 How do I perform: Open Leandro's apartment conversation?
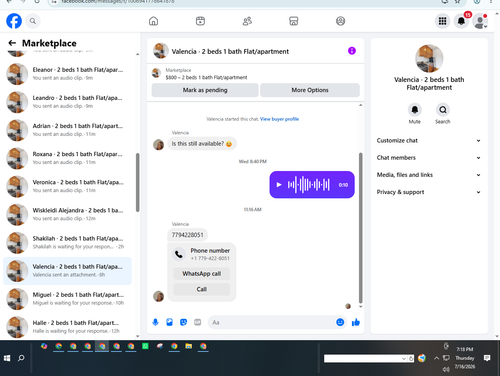coord(67,102)
